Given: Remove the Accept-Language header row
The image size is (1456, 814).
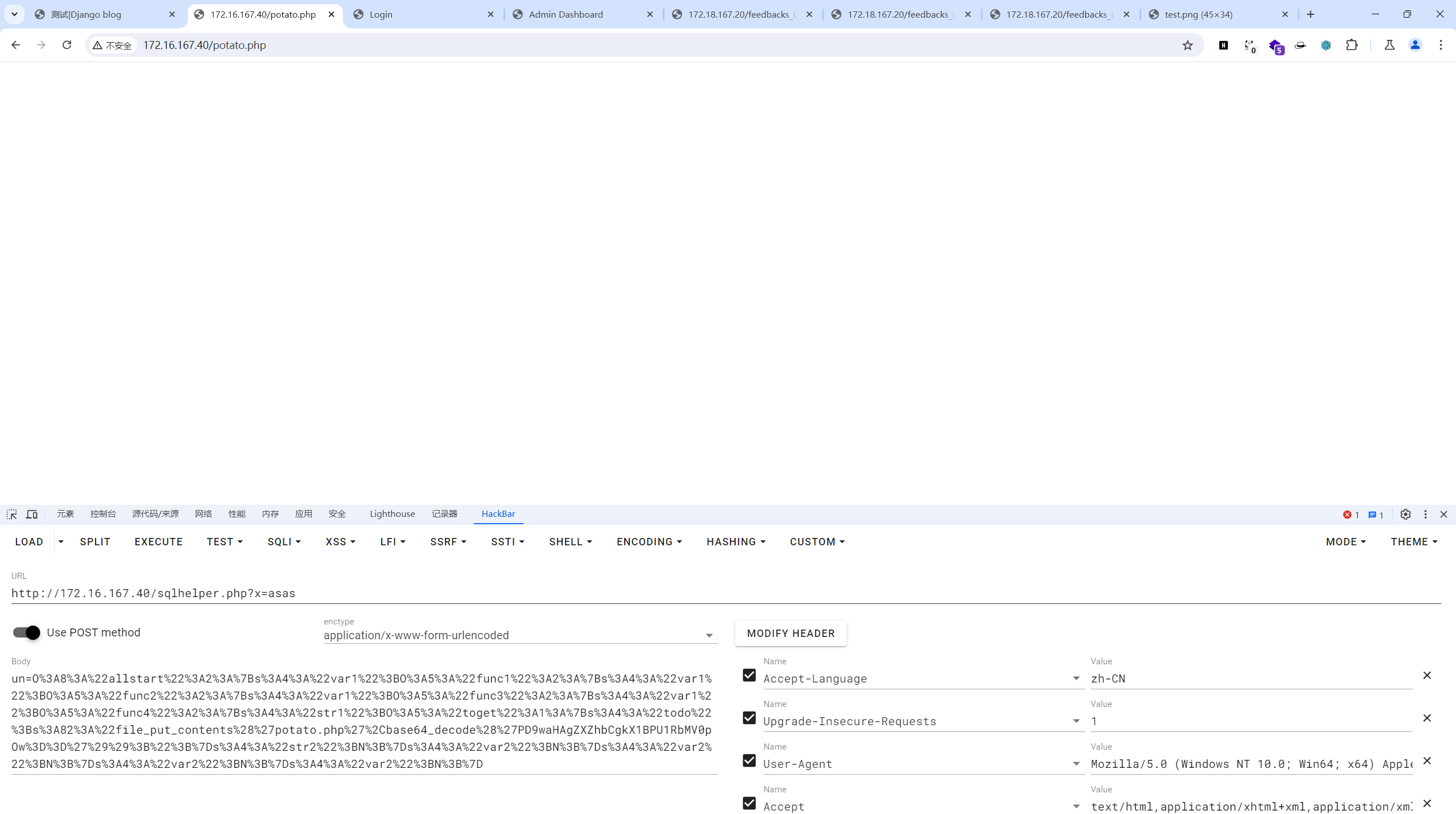Looking at the screenshot, I should [1426, 675].
